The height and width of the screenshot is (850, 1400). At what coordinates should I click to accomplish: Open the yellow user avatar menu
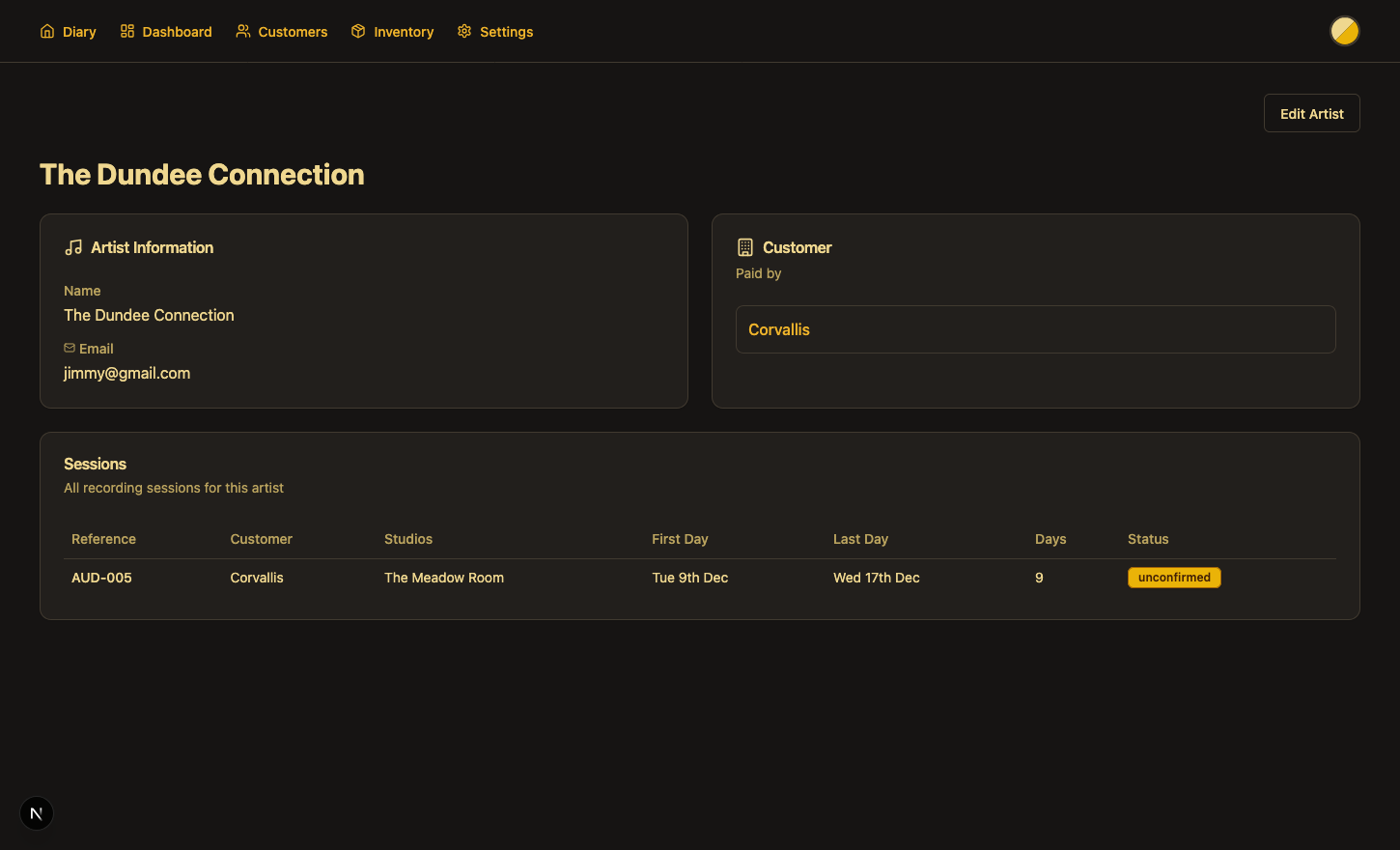(1344, 31)
